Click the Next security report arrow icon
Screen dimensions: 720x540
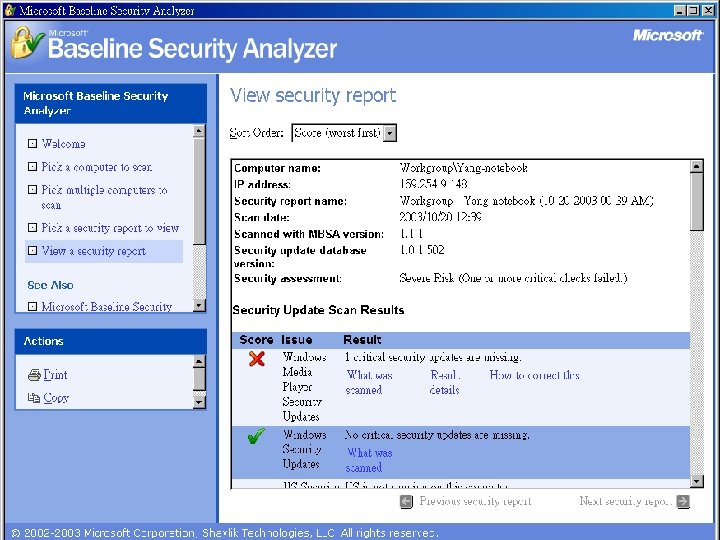click(683, 501)
